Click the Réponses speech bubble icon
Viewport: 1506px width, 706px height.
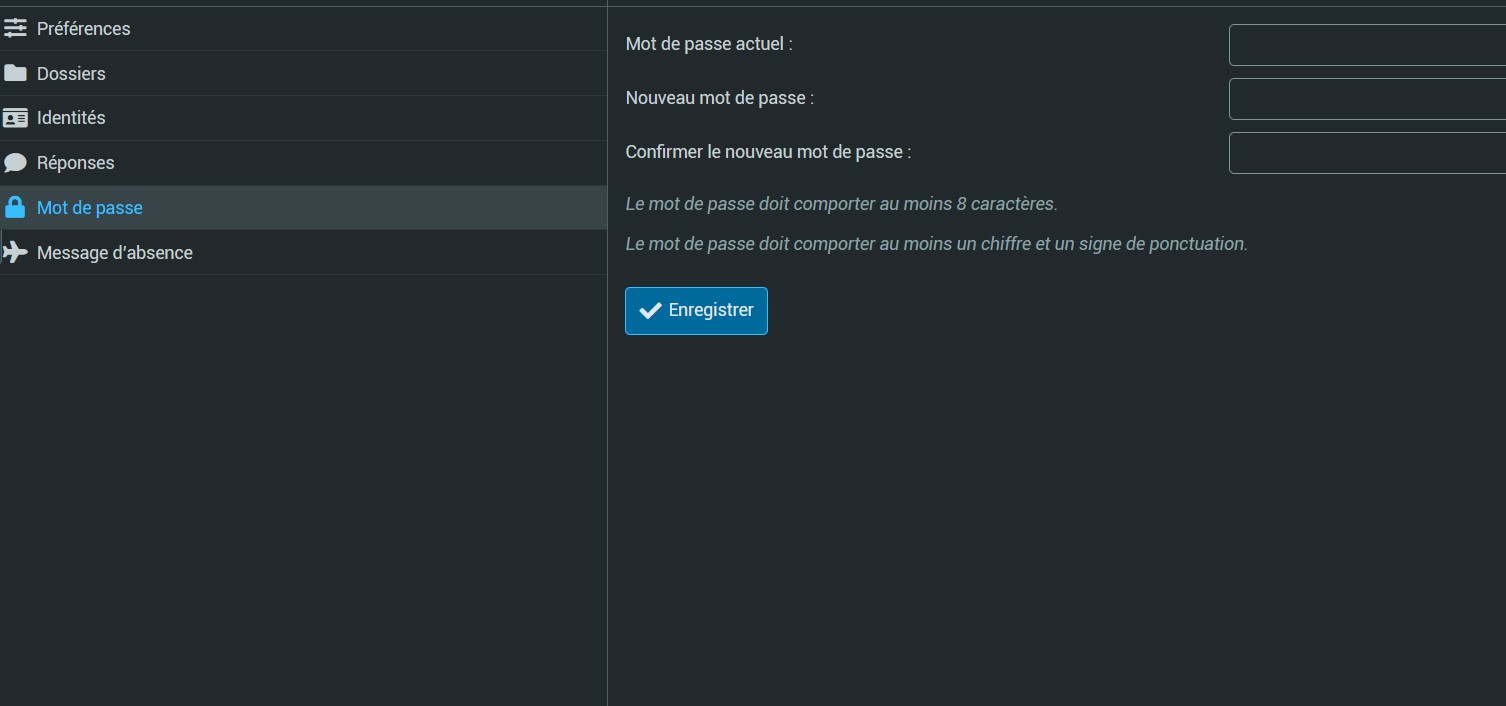(x=15, y=163)
